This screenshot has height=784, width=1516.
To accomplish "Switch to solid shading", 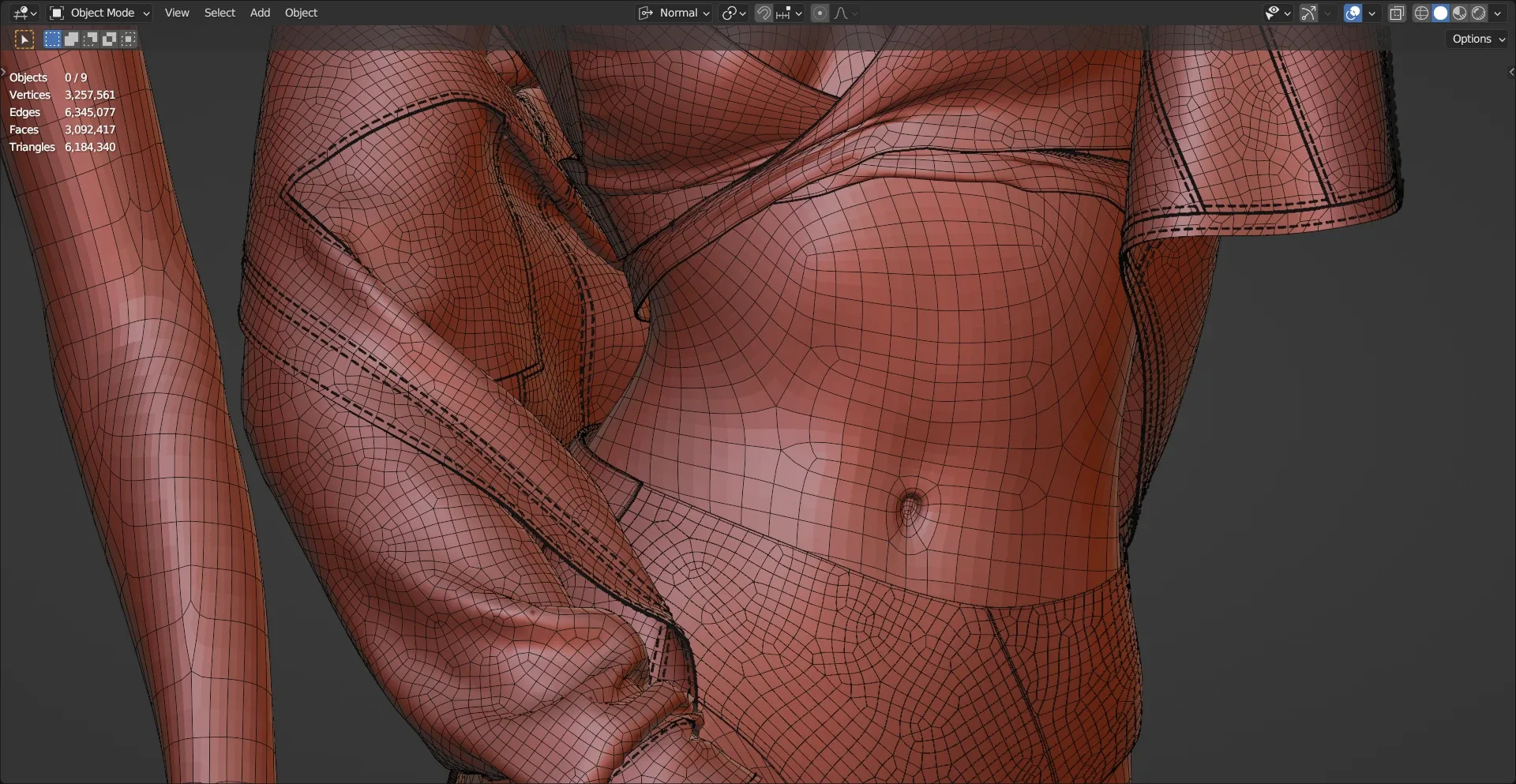I will [1440, 13].
